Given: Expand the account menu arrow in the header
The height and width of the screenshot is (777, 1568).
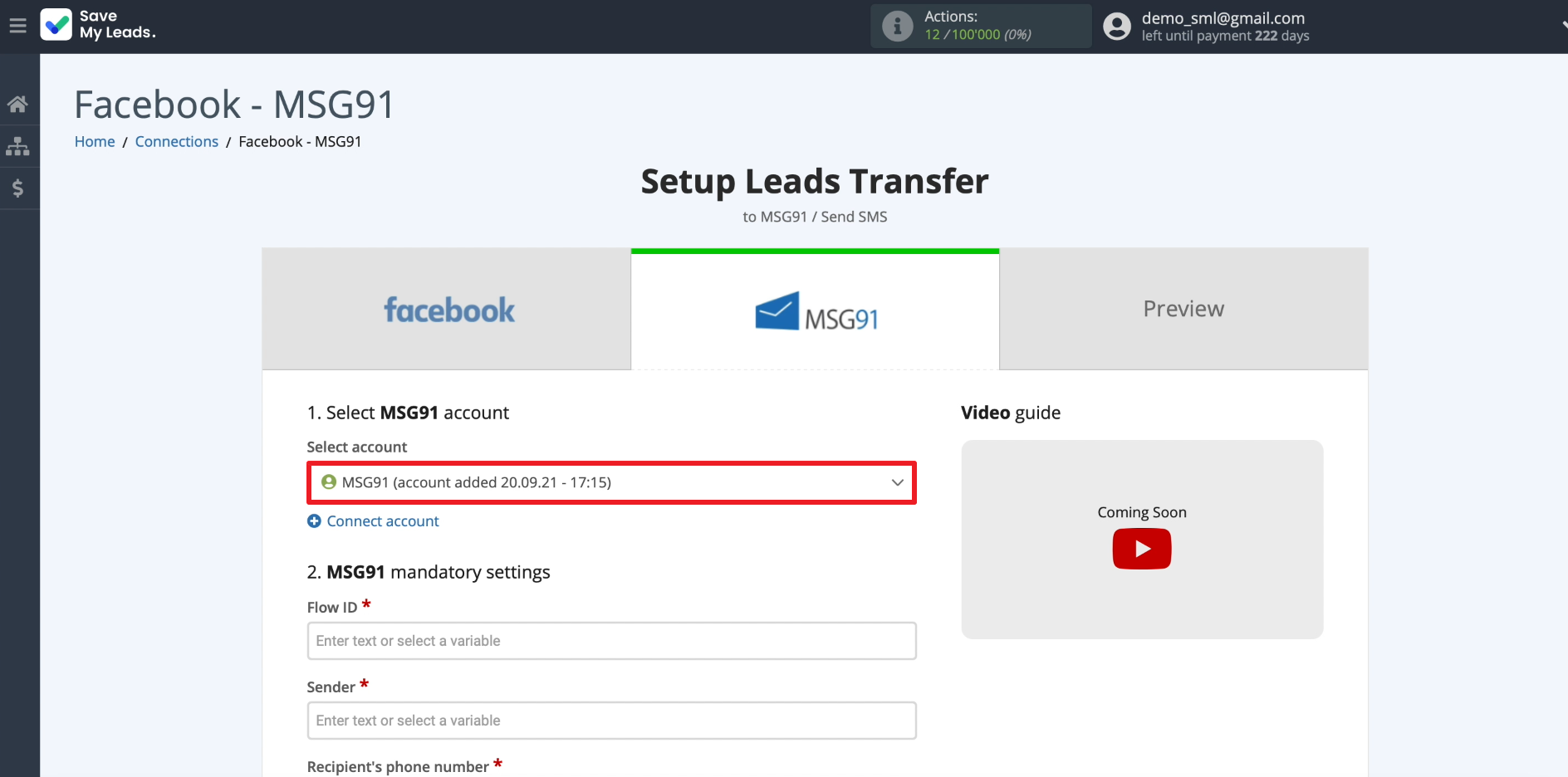Looking at the screenshot, I should click(1564, 26).
